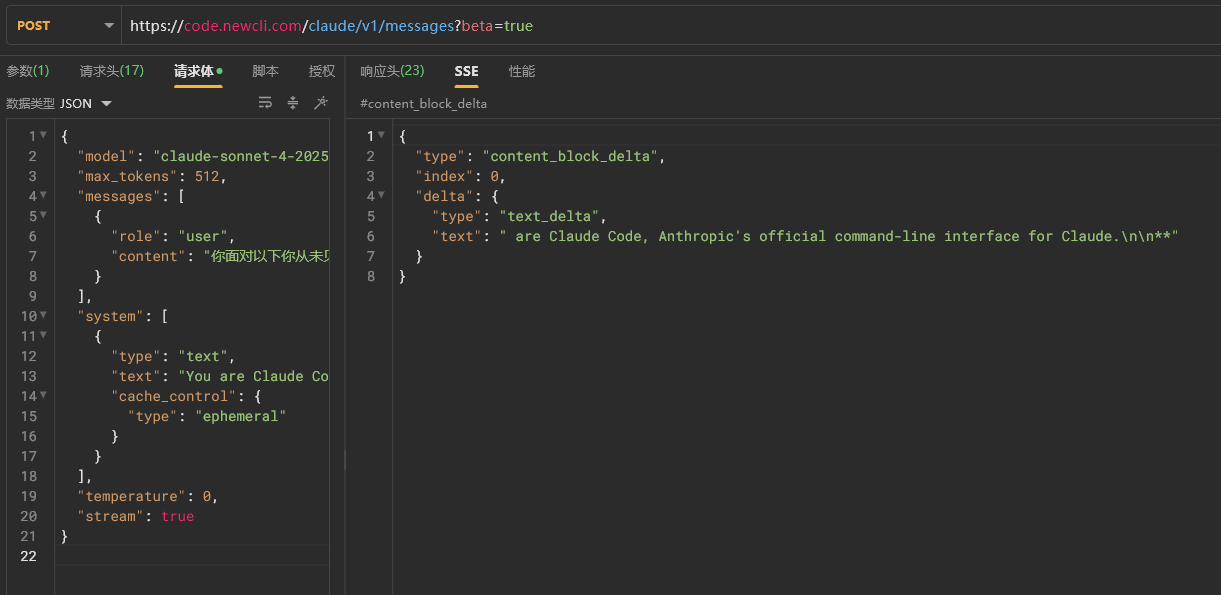Collapse the delta object in response
This screenshot has width=1221, height=595.
[x=381, y=196]
